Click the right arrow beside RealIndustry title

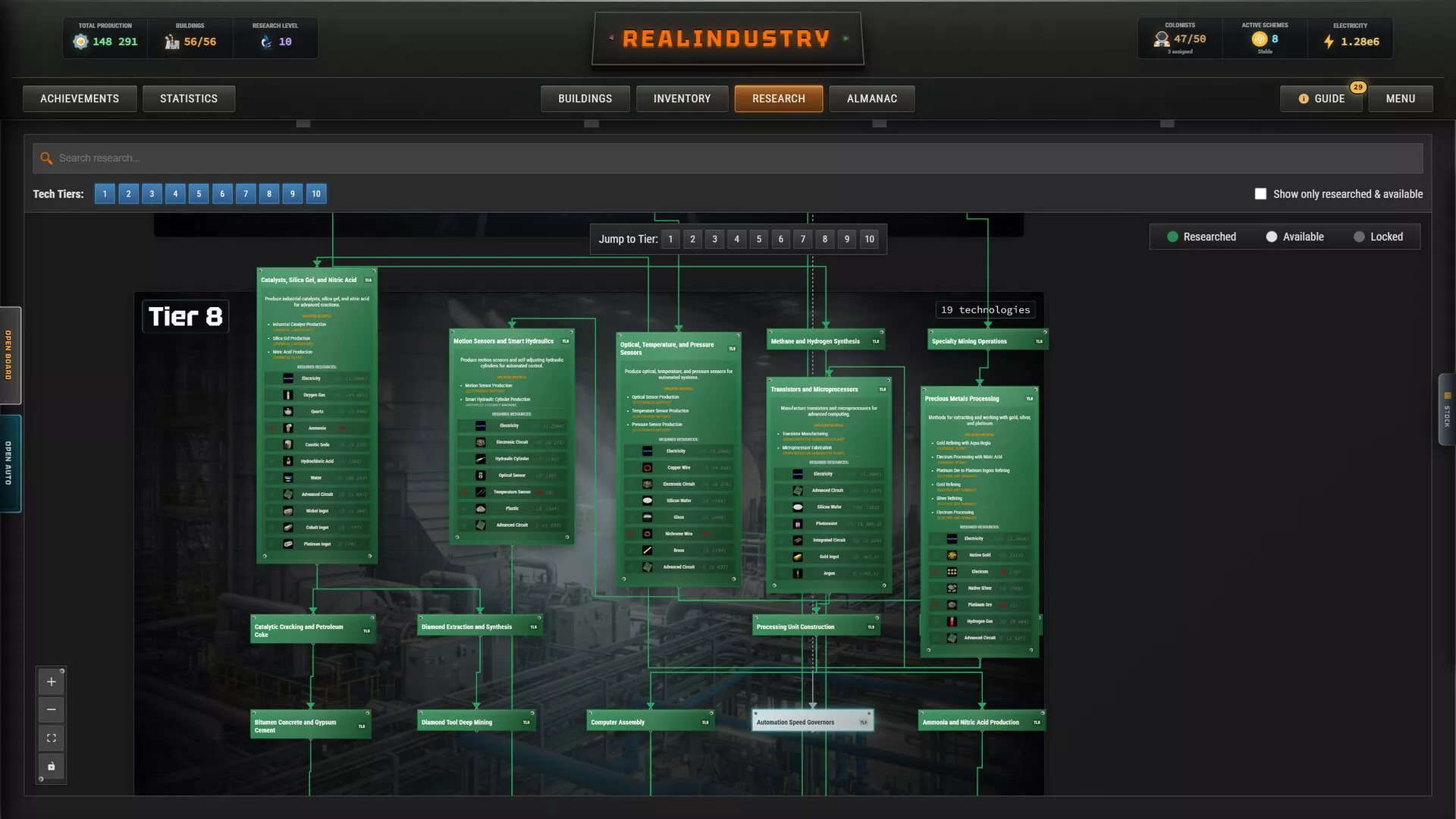(846, 38)
